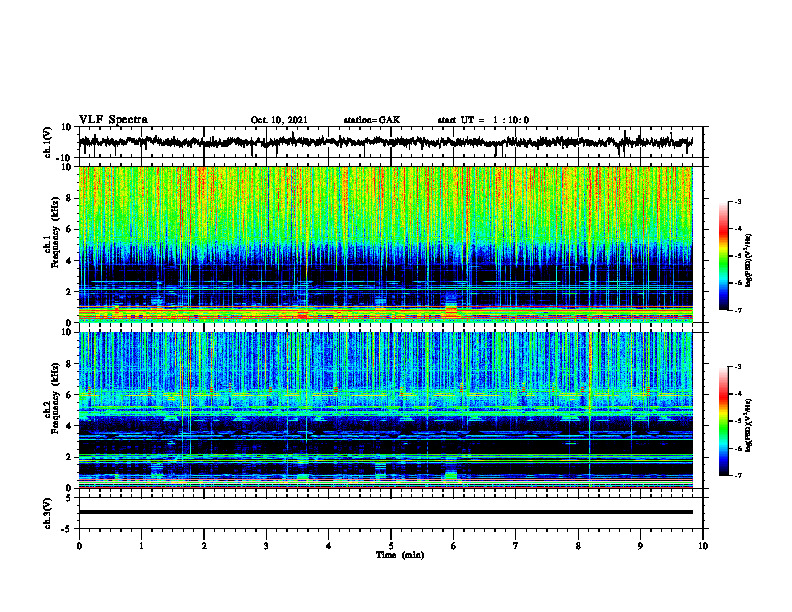Pick the ch.2 color scale bar
792x612 pixels.
(723, 421)
